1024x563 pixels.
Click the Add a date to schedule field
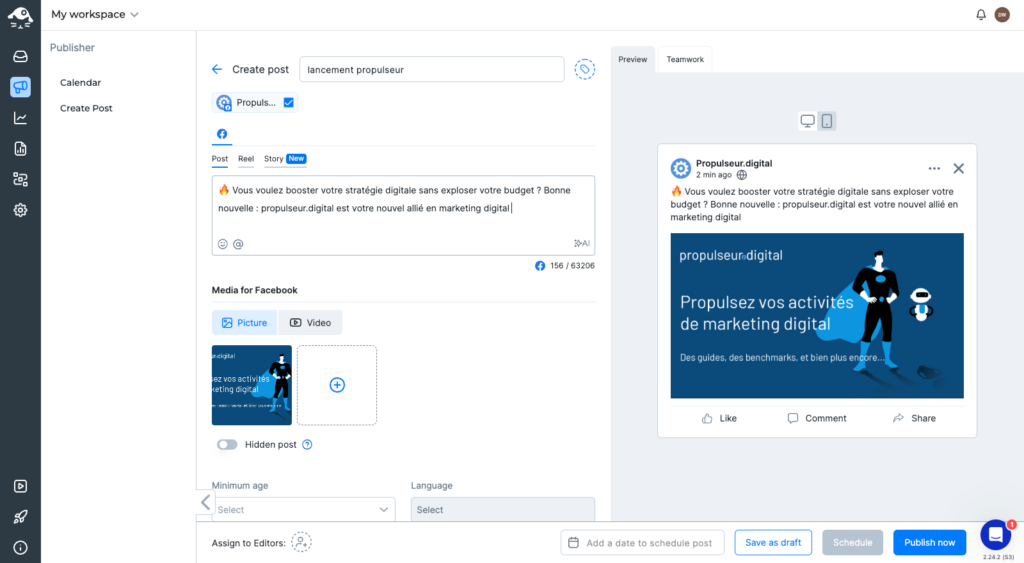coord(643,543)
